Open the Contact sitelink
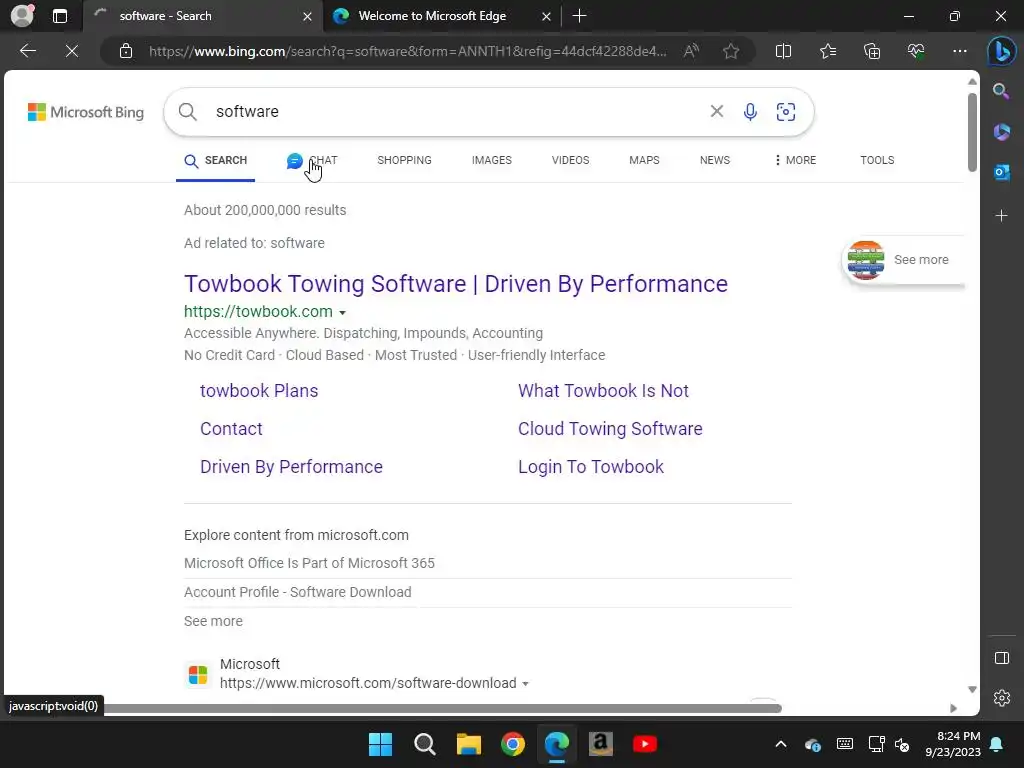Image resolution: width=1024 pixels, height=768 pixels. [231, 428]
